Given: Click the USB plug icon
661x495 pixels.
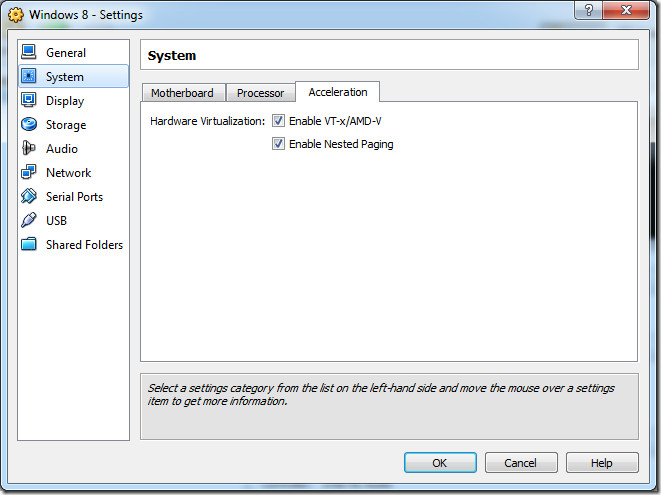Looking at the screenshot, I should (x=29, y=220).
